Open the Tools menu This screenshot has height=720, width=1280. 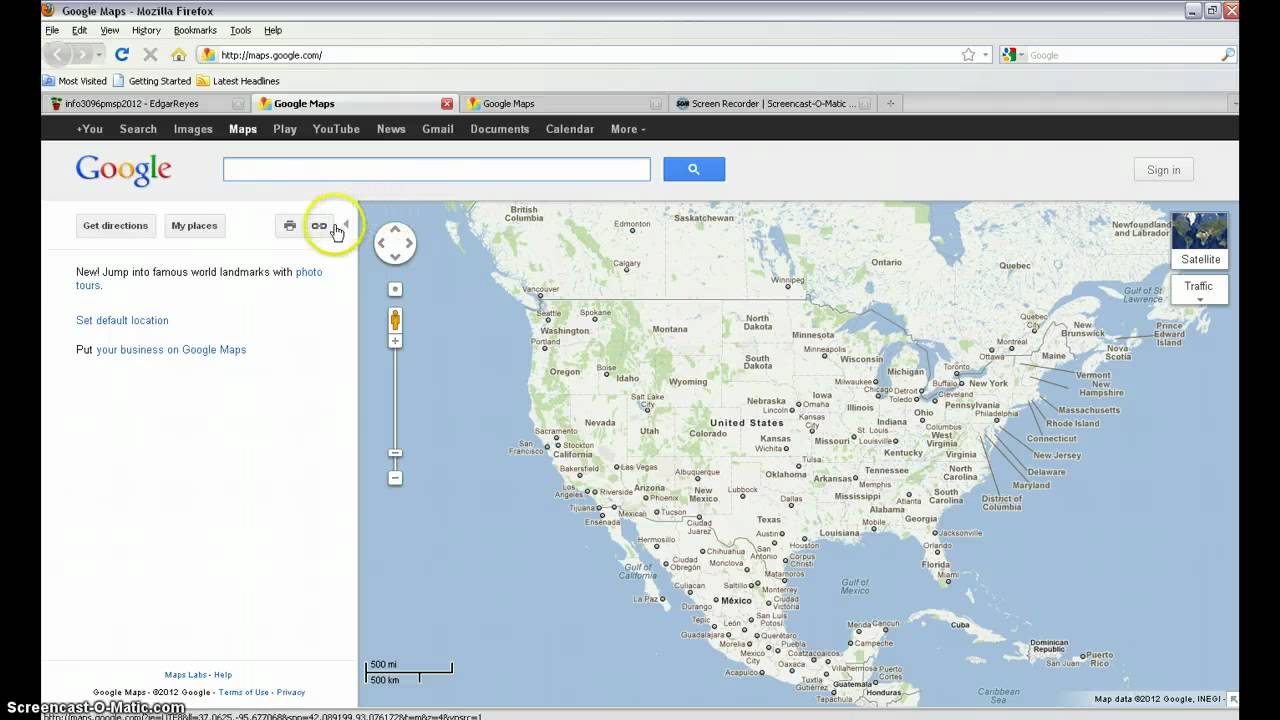241,30
